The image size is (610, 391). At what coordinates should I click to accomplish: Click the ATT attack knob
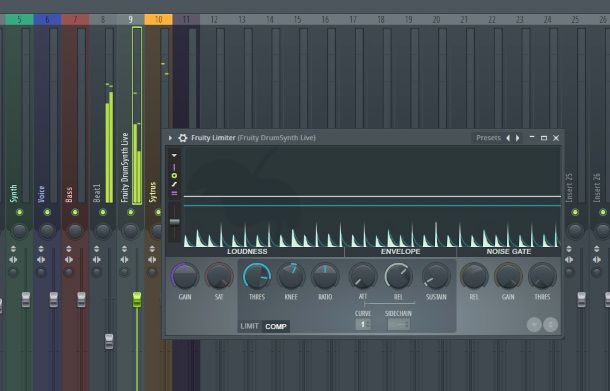(363, 276)
